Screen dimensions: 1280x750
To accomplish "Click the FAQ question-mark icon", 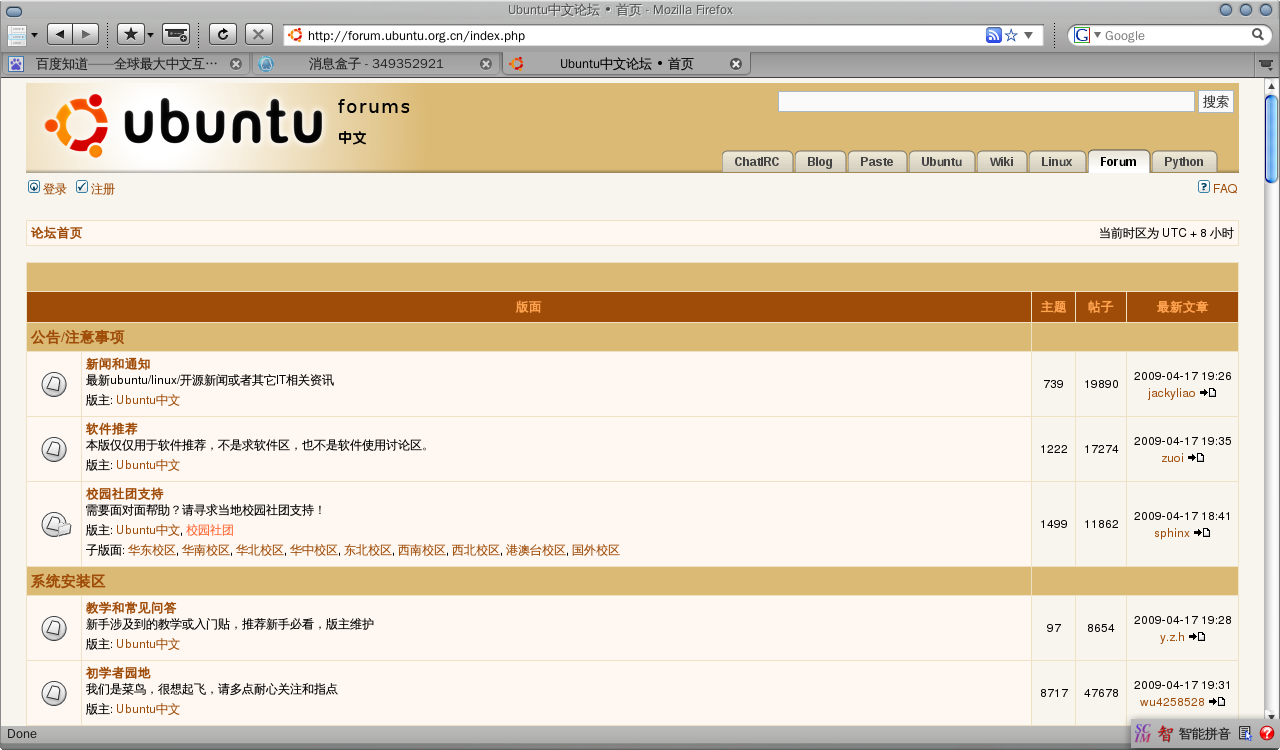I will click(x=1204, y=187).
